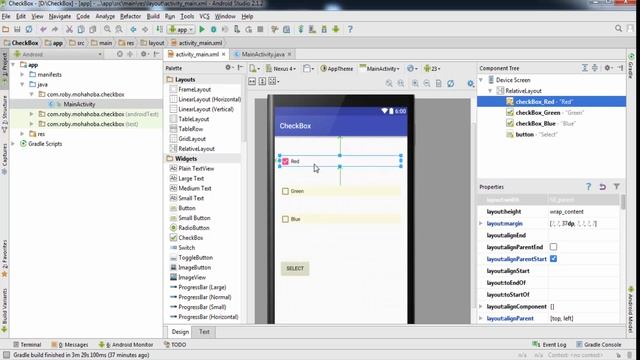Open Project panel settings gear
The image size is (640, 360).
(144, 54)
